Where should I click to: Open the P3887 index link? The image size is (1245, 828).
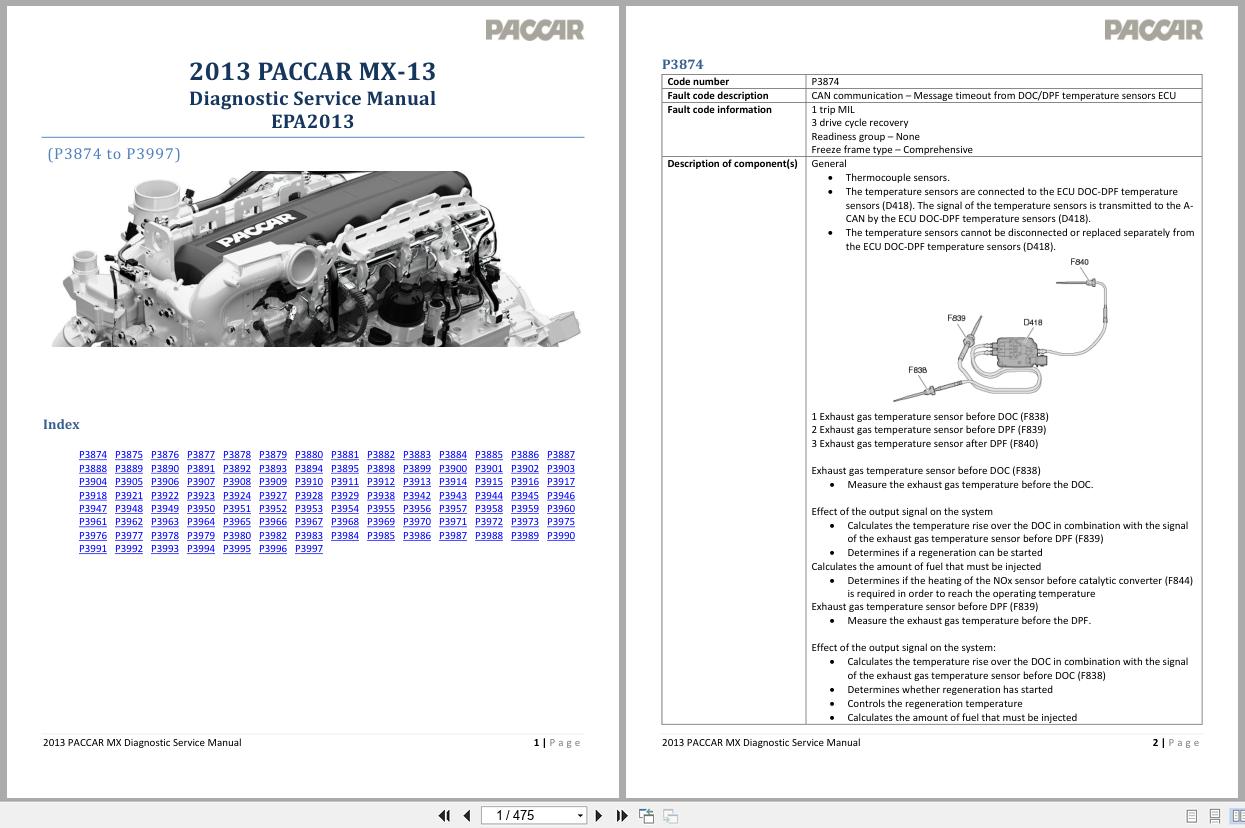(561, 455)
